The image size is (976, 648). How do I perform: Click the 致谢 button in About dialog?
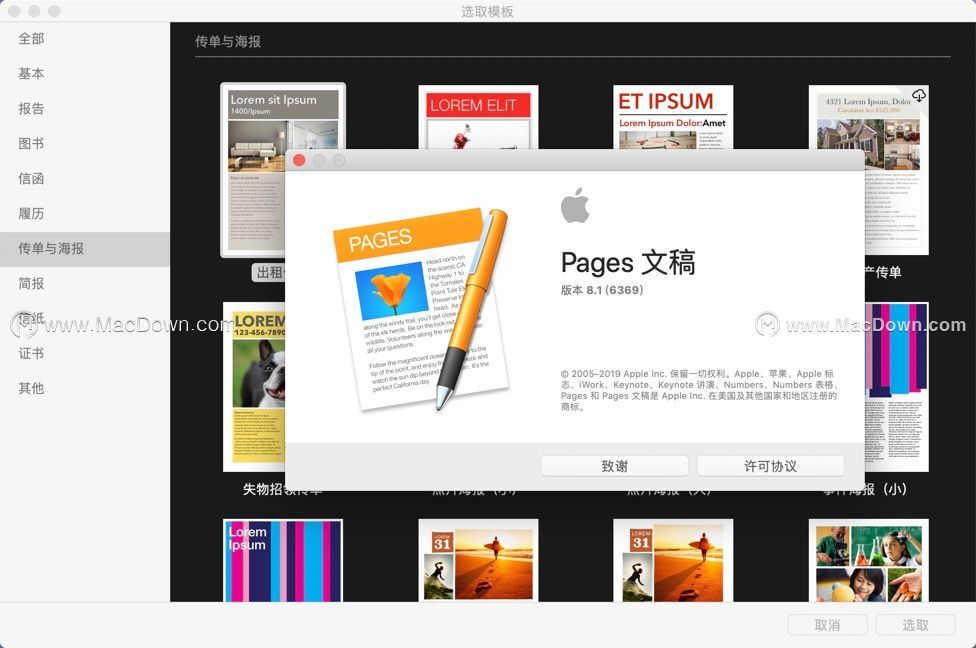[614, 466]
